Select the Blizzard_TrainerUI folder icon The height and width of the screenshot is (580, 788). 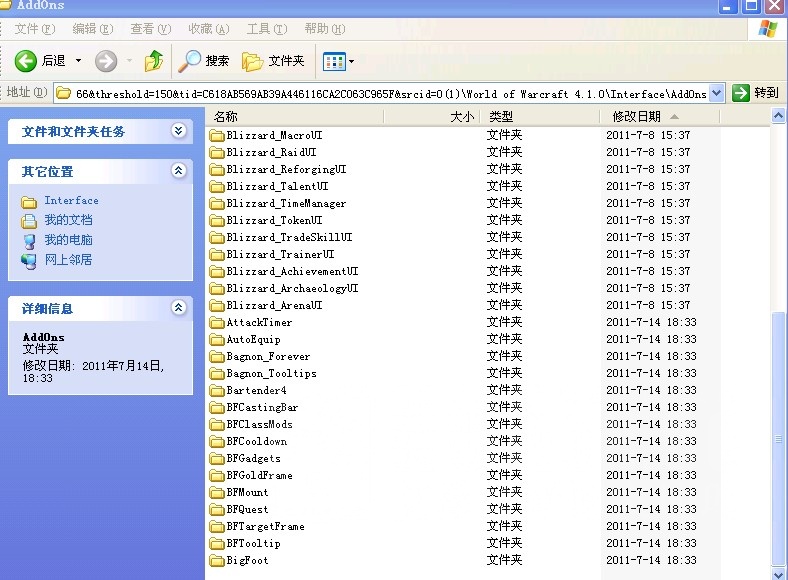pyautogui.click(x=217, y=255)
